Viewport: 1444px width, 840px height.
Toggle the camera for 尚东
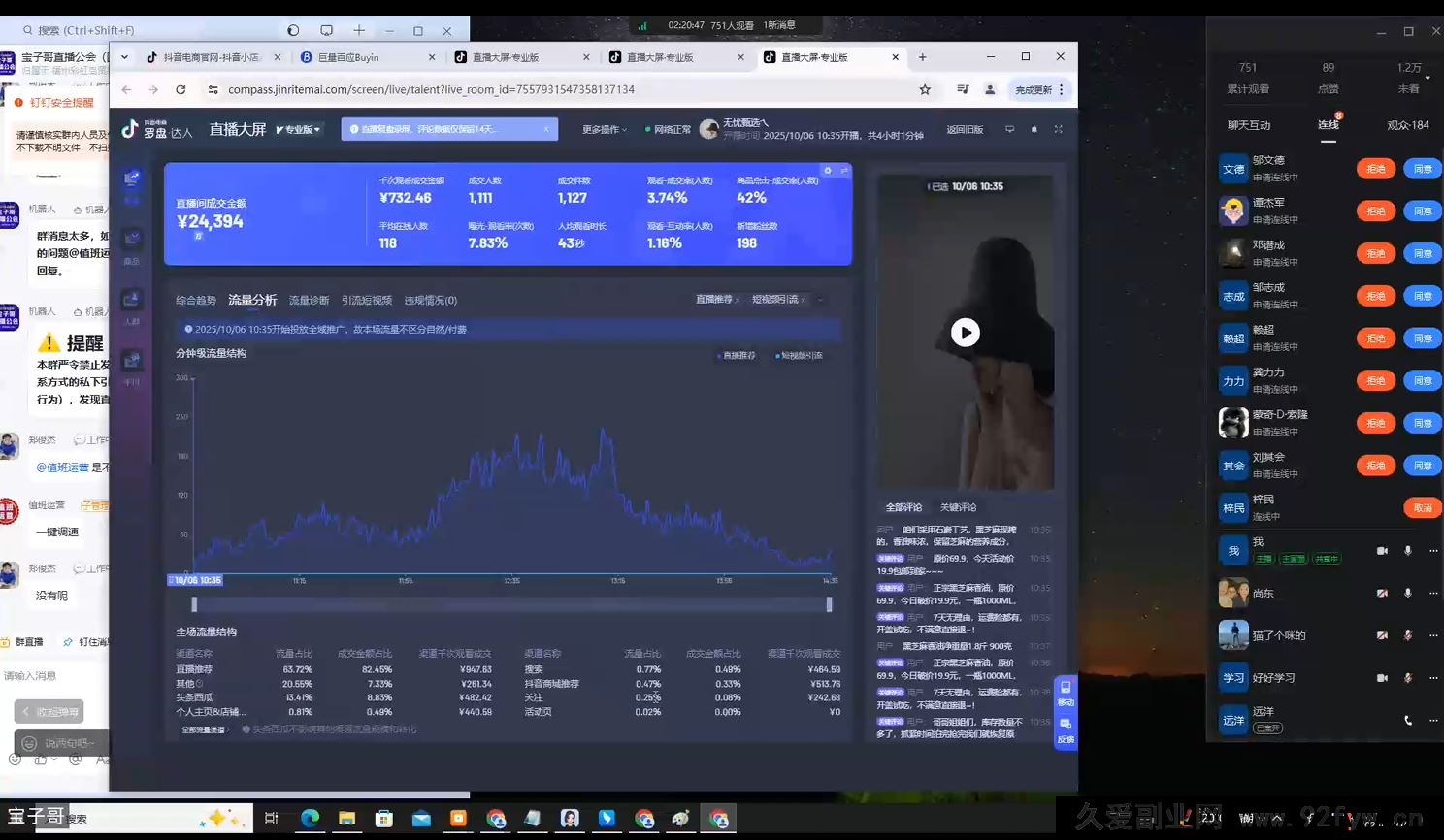1382,593
